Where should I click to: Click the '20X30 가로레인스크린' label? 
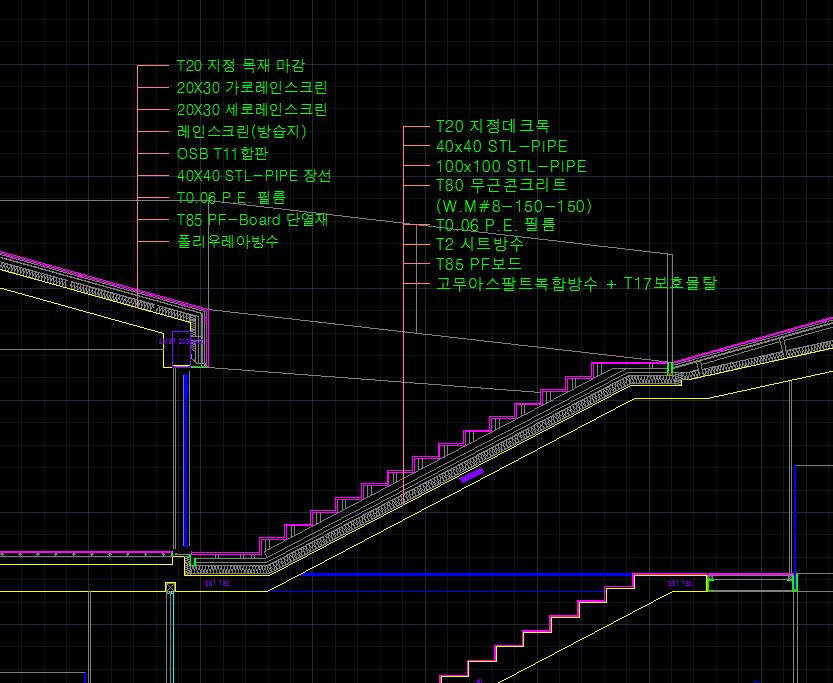[251, 88]
